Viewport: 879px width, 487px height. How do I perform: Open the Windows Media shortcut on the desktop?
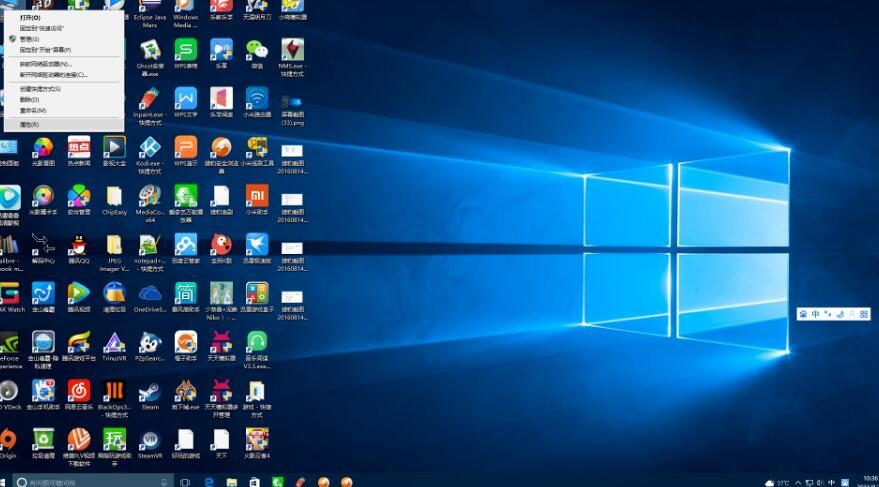point(186,14)
